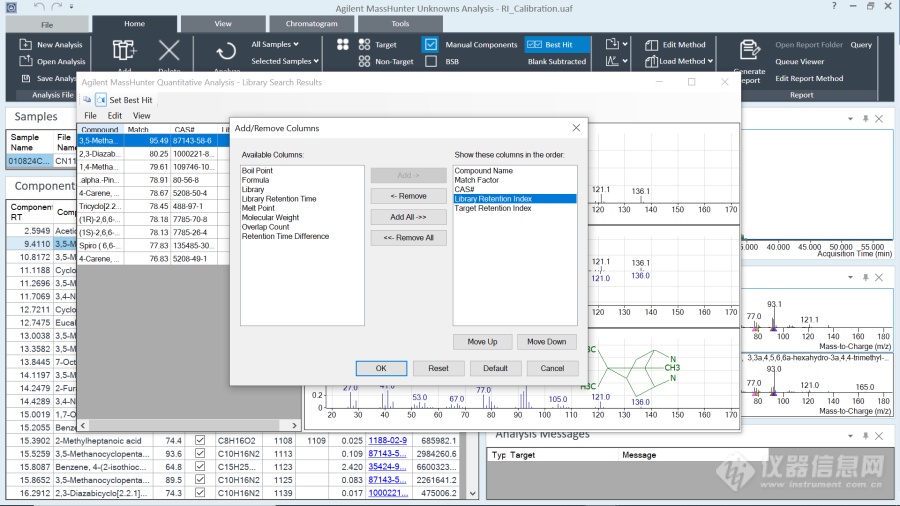Click the Target components icon
Screen dimensions: 900x506
(x=364, y=44)
